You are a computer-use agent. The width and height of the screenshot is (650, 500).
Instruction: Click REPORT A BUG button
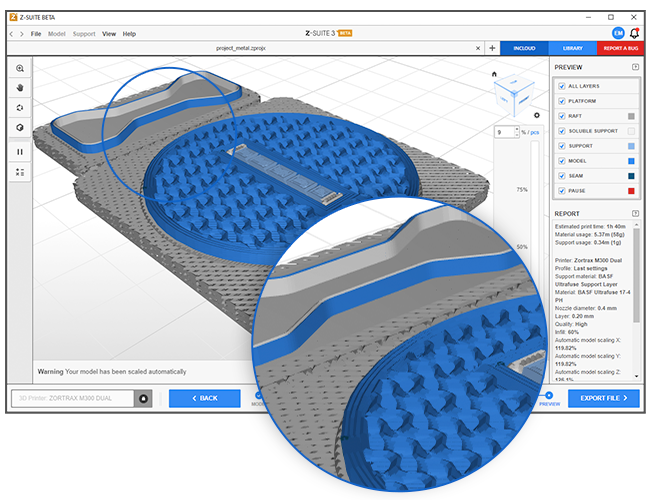[x=621, y=48]
